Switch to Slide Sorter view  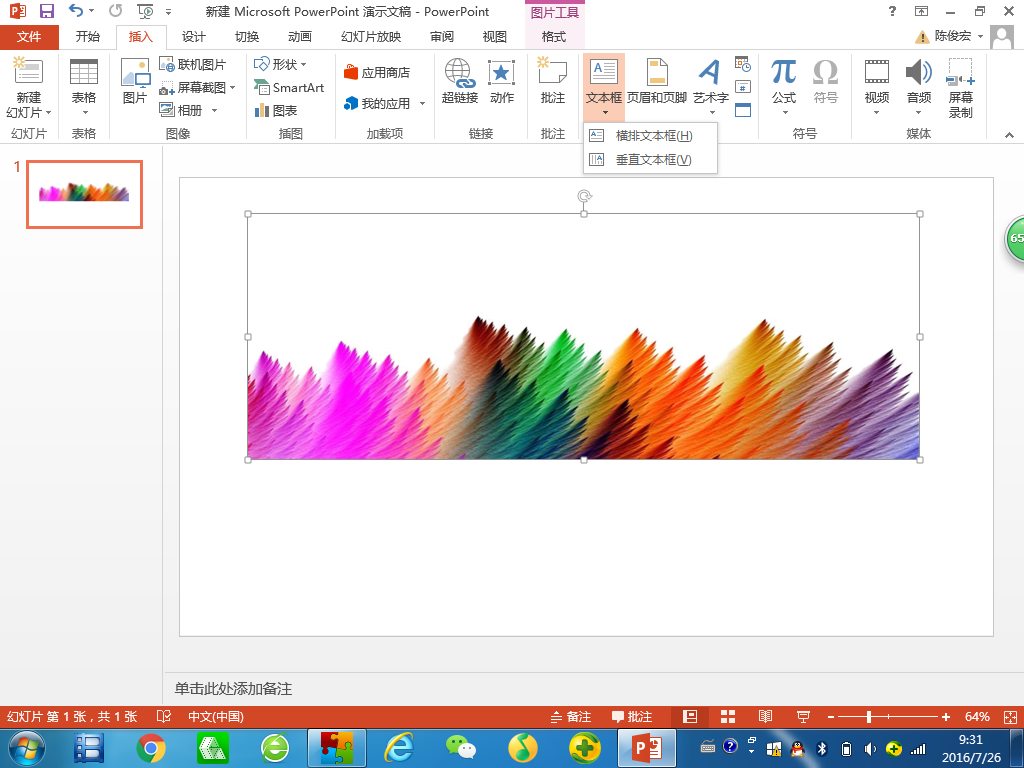[x=728, y=716]
